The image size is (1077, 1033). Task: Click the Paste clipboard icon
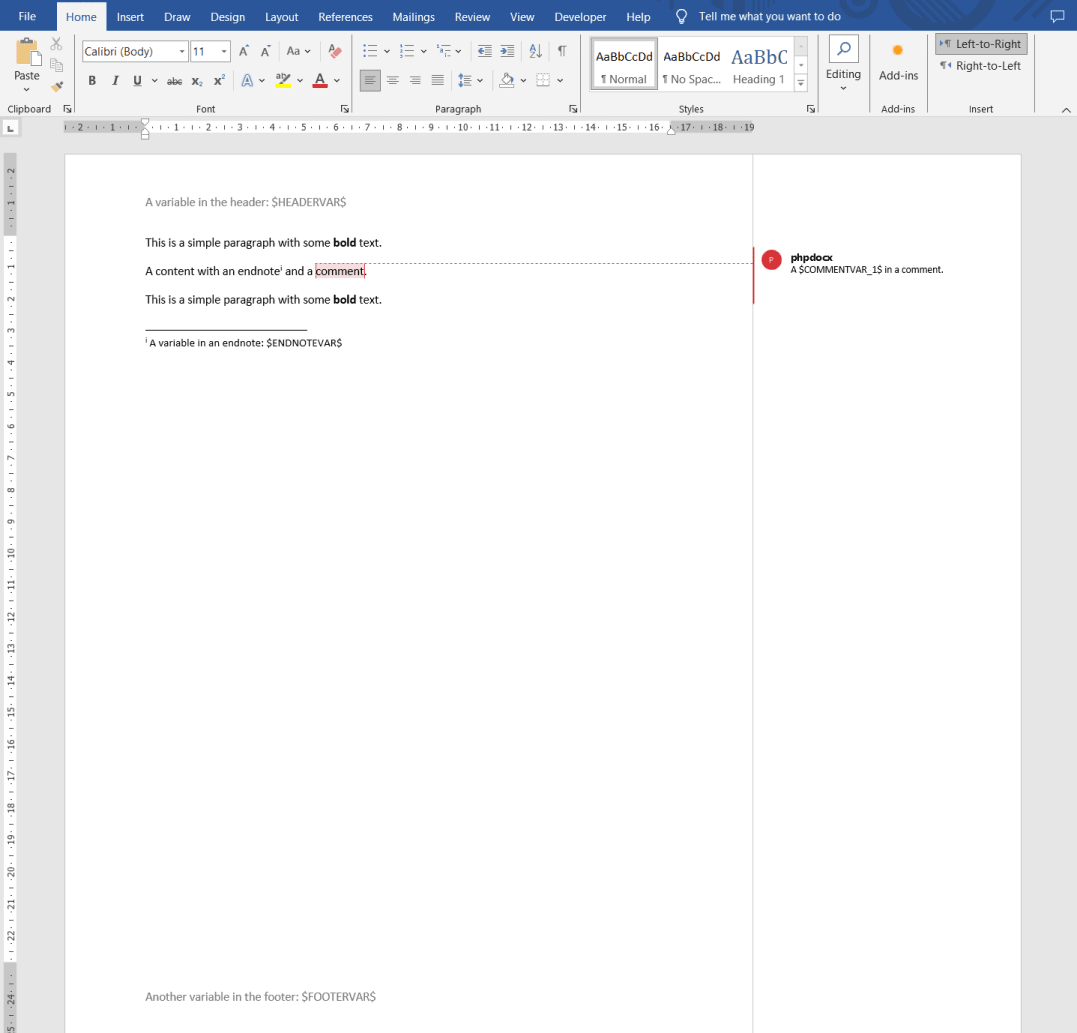pyautogui.click(x=27, y=52)
